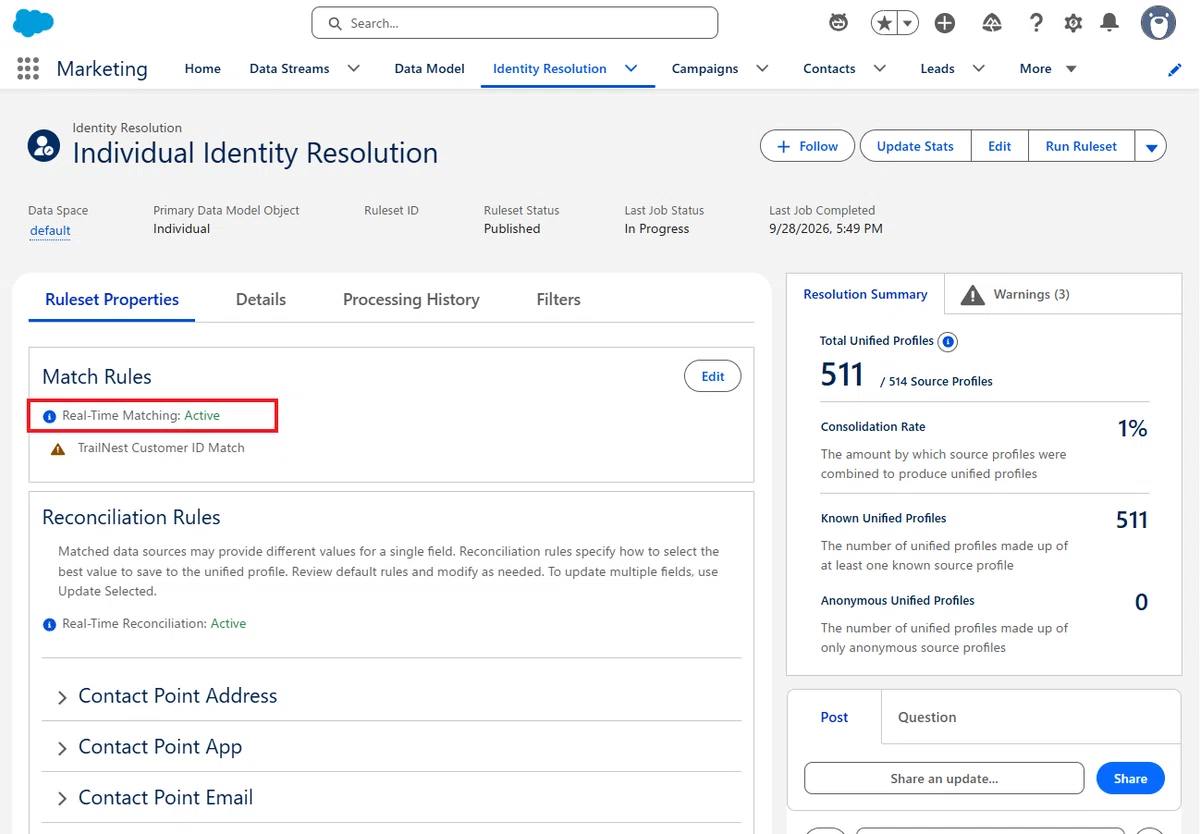Open the Campaigns tab chevron menu
The height and width of the screenshot is (834, 1200).
[762, 68]
